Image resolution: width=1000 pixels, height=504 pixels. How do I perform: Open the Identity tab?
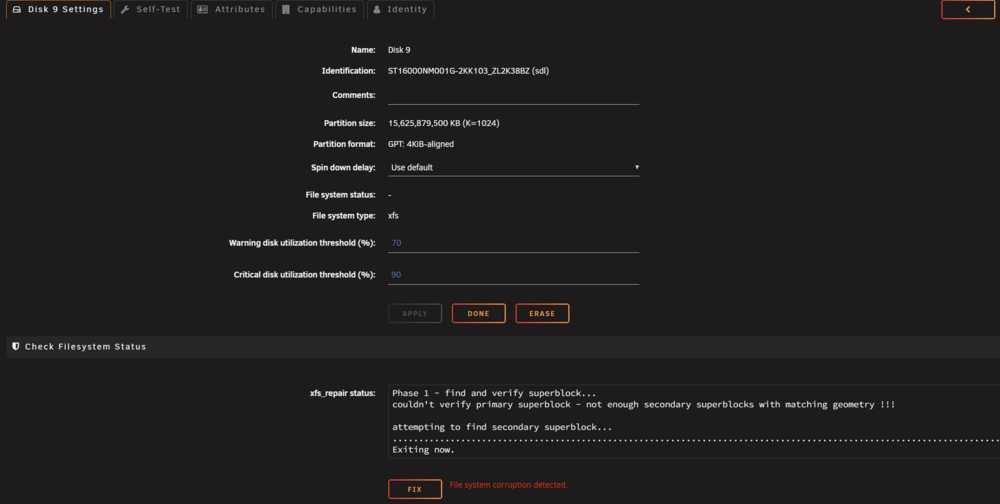(401, 10)
